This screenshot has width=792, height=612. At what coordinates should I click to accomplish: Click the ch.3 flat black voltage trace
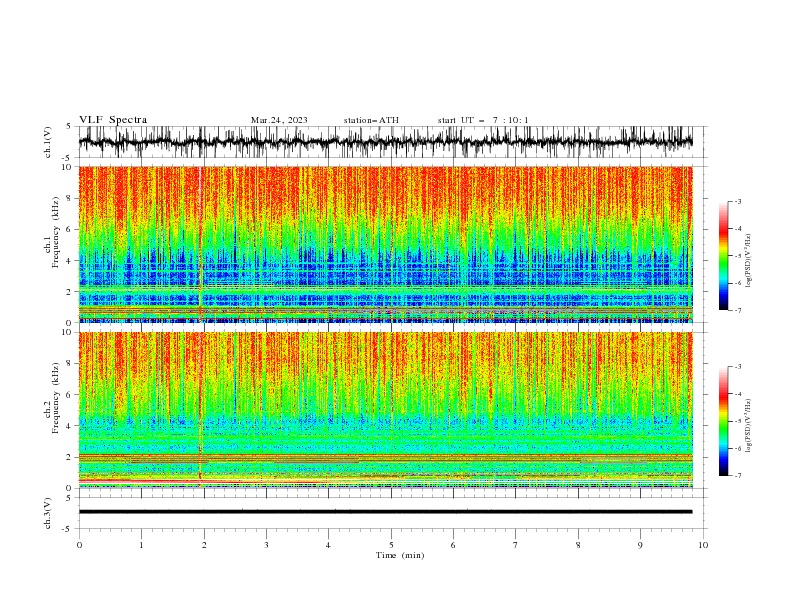[x=385, y=512]
